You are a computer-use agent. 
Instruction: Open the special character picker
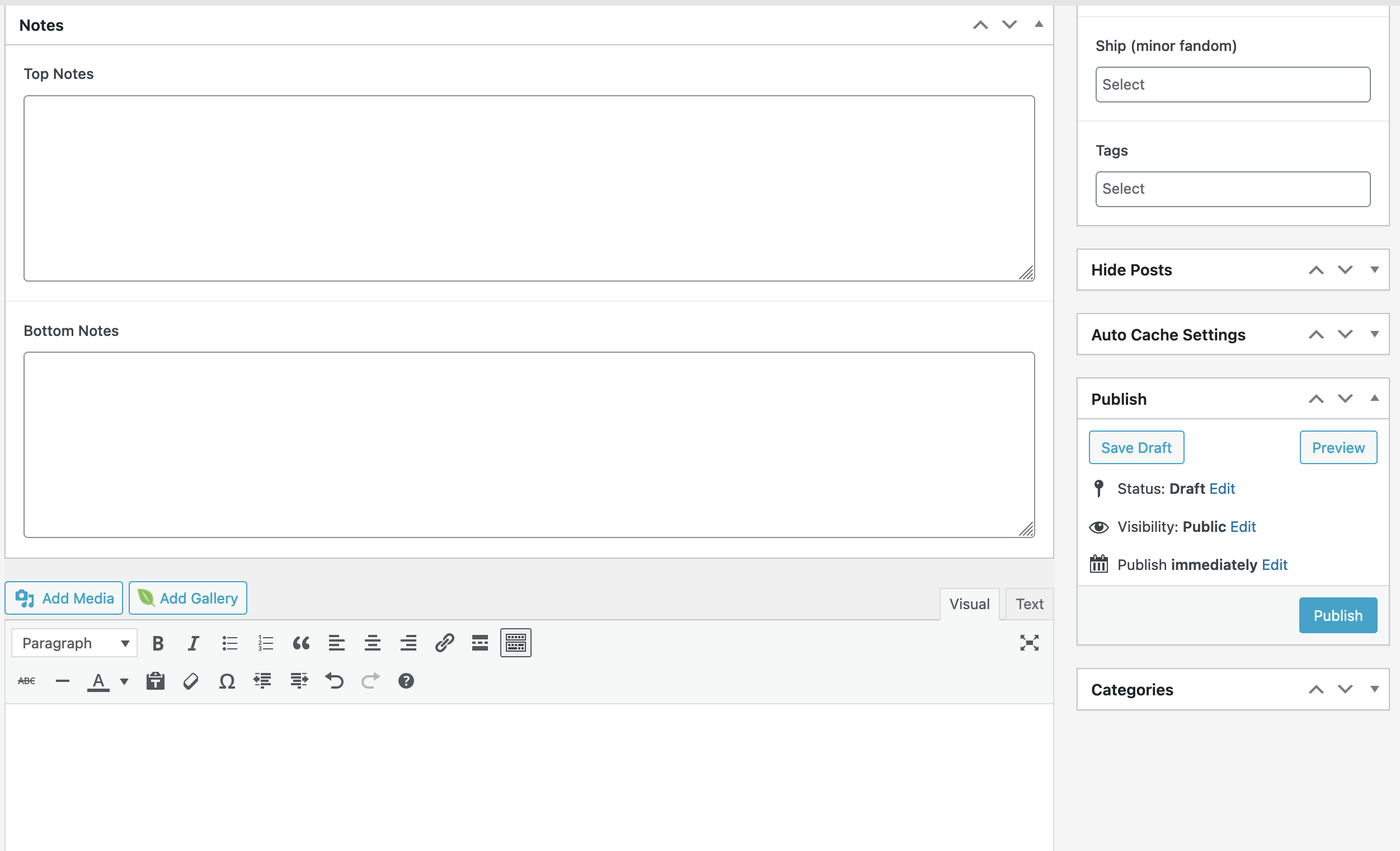pos(227,680)
